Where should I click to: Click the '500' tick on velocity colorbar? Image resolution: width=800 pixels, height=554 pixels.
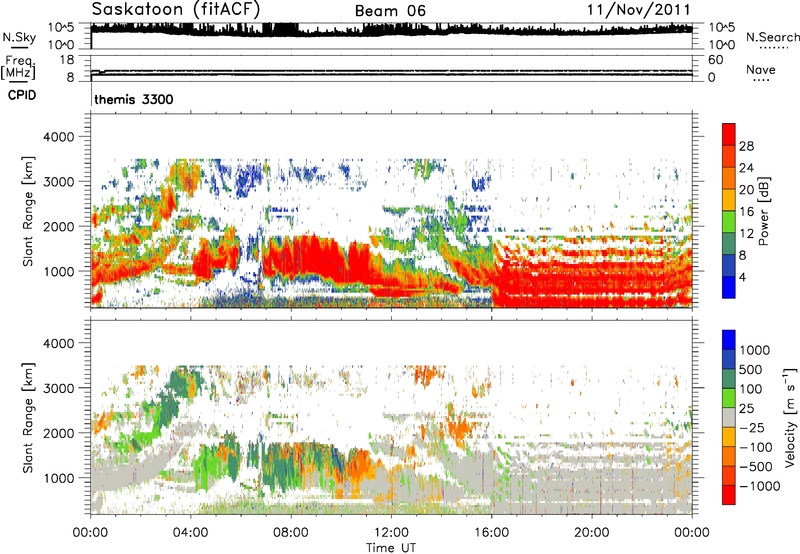click(x=751, y=369)
